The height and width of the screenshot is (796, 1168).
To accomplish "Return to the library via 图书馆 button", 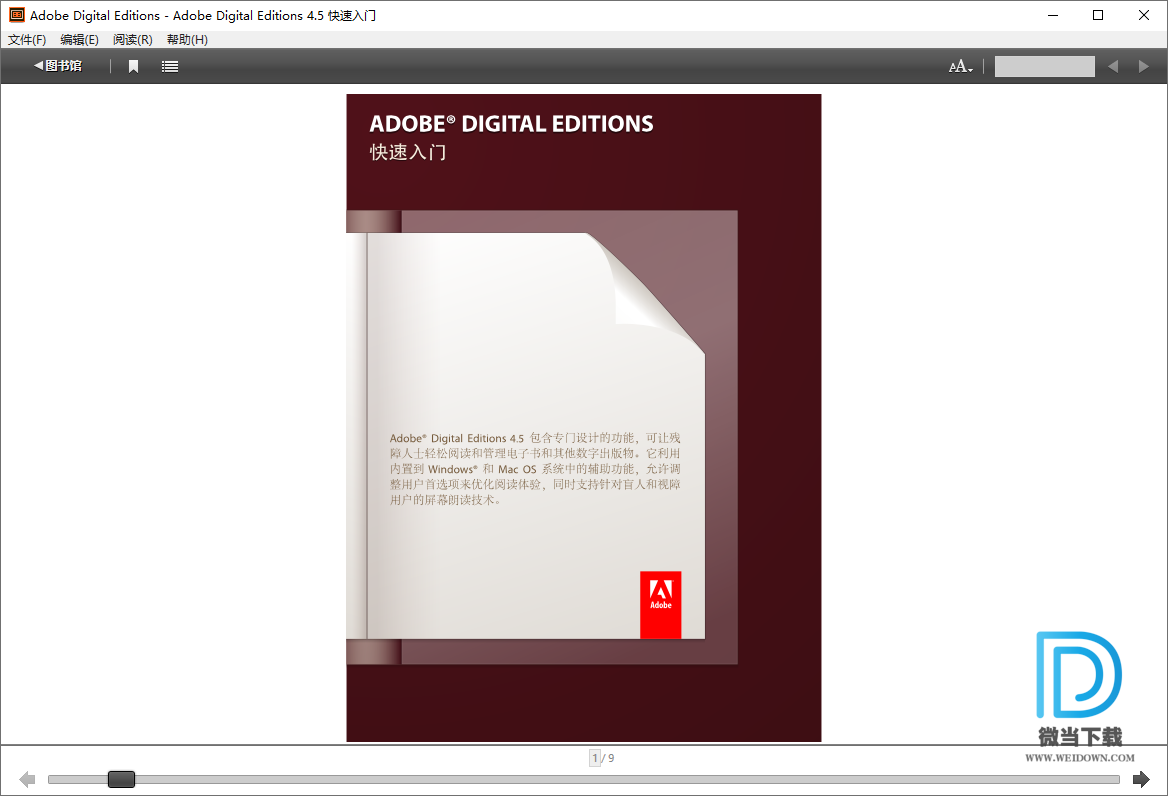I will [57, 66].
